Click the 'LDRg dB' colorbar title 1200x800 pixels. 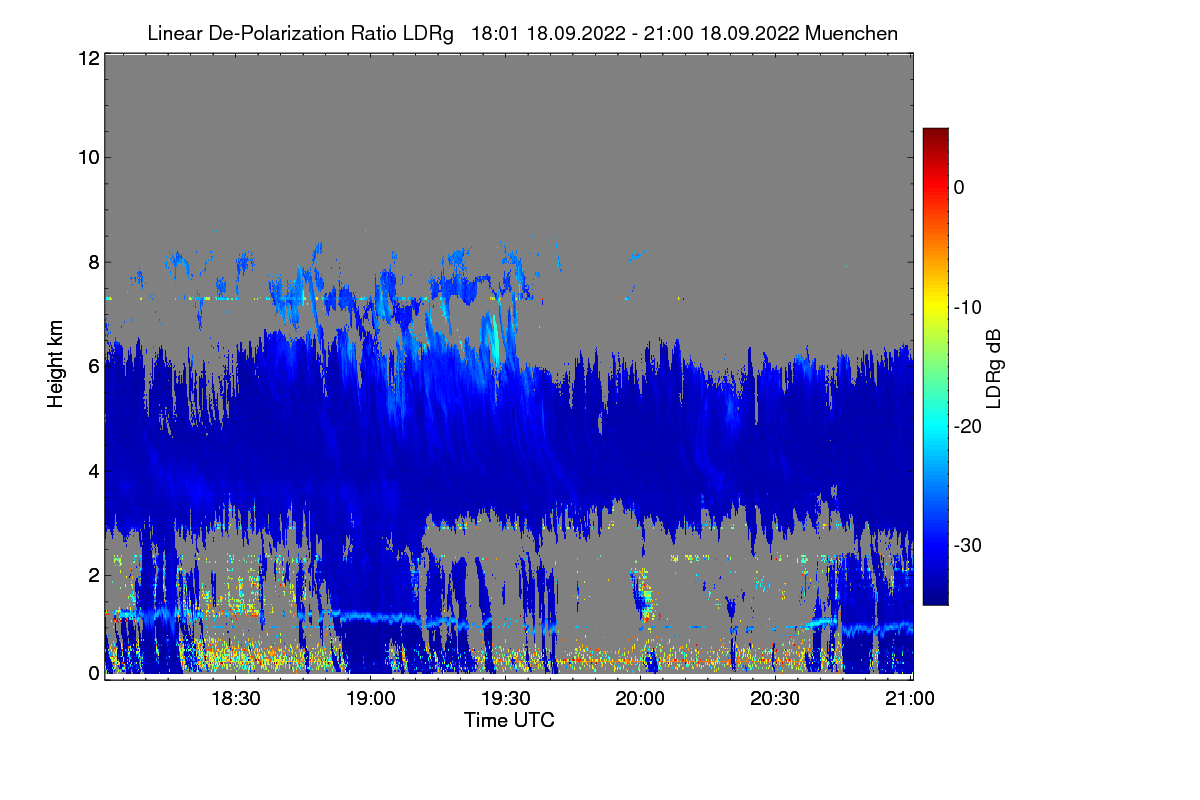tap(994, 367)
